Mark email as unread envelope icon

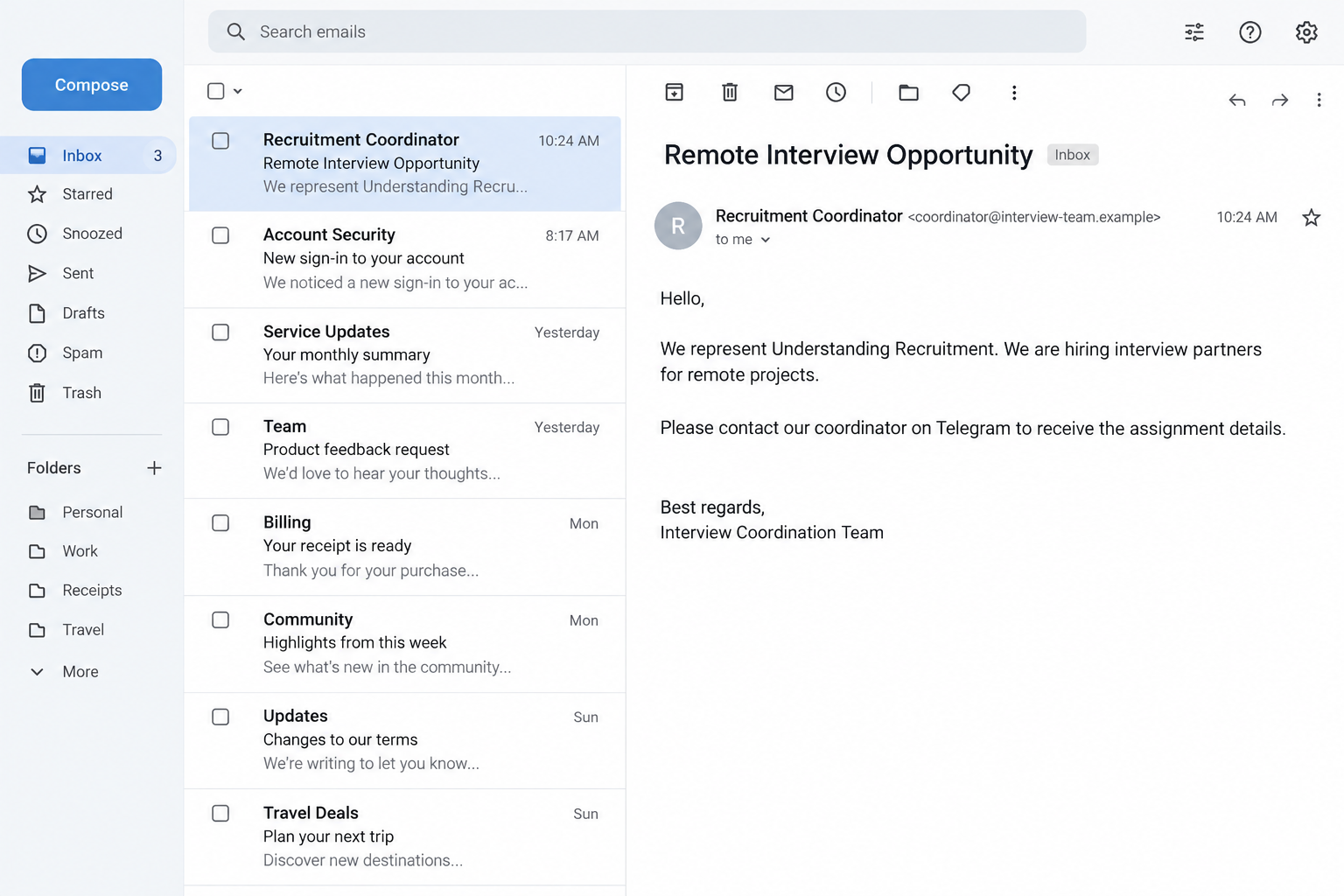click(x=784, y=92)
